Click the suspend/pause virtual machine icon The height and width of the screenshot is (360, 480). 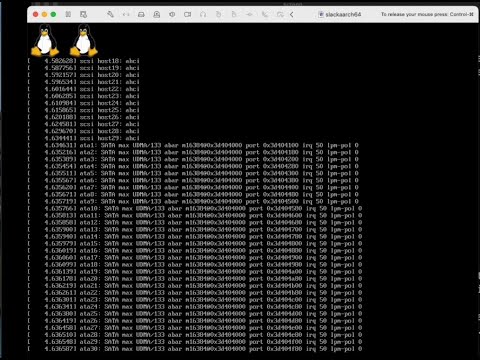point(68,14)
